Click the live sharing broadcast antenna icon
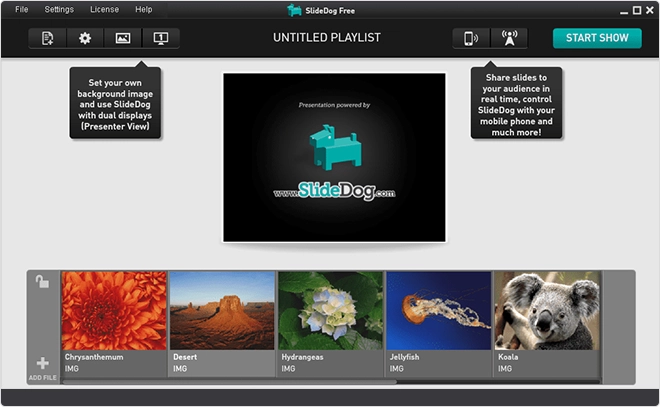 click(x=509, y=38)
